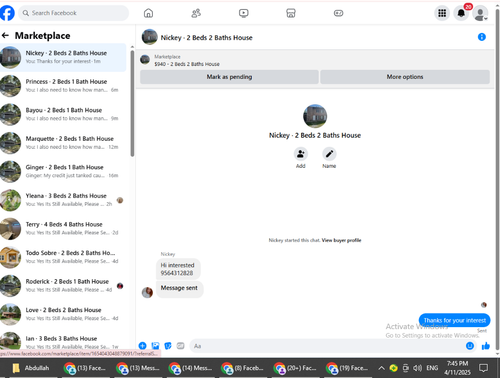
Task: Click the $940 listing title in header
Action: (187, 64)
